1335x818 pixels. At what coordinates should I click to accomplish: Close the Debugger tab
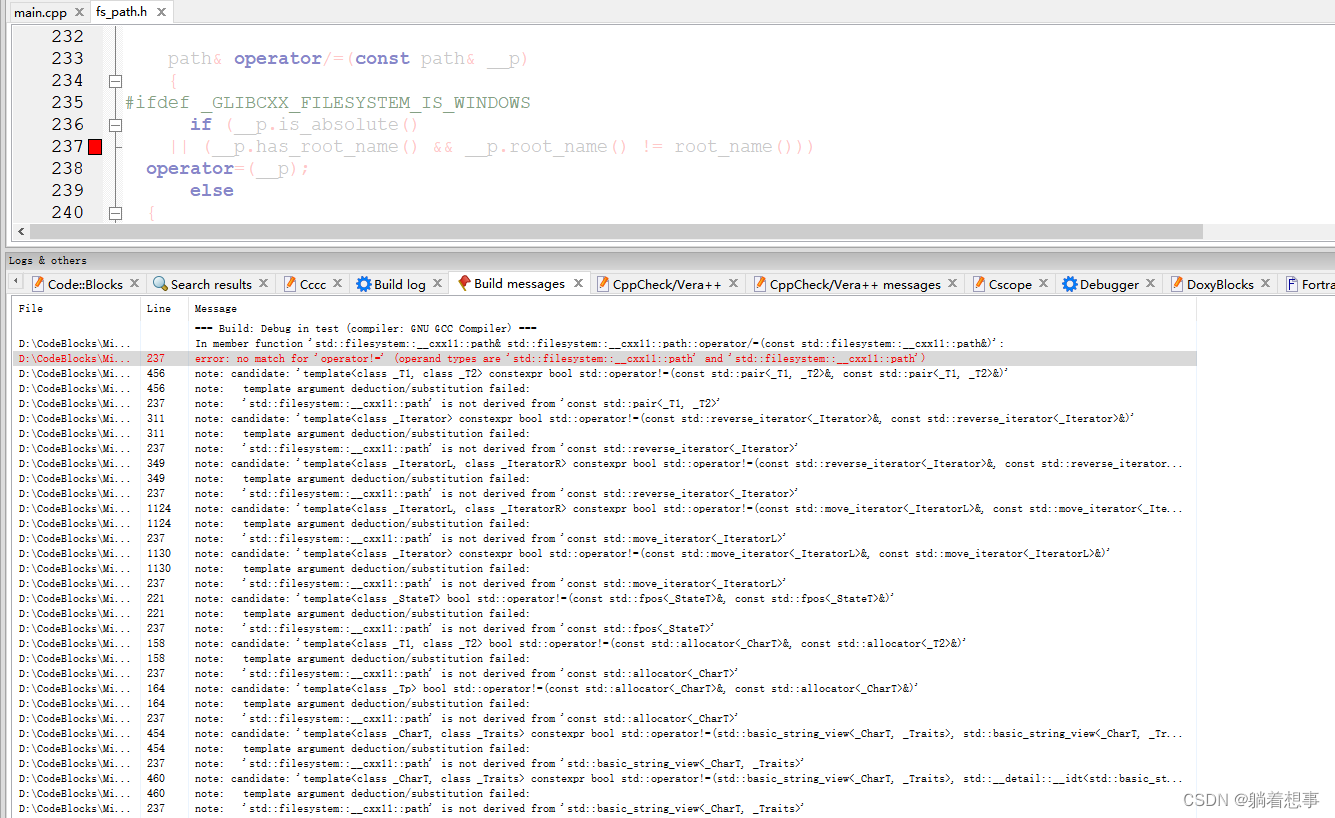point(1152,284)
